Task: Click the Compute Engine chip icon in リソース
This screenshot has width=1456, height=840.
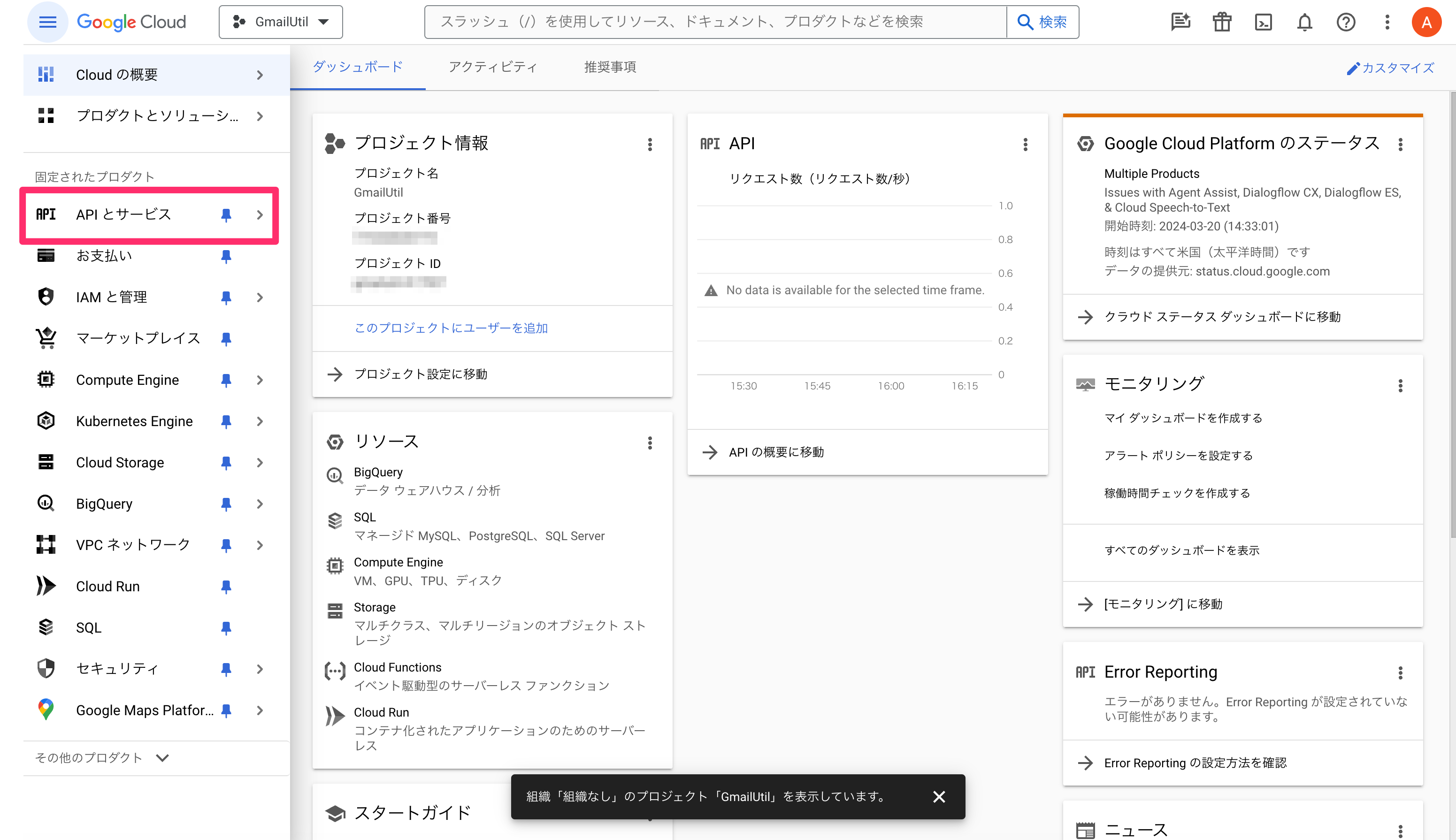Action: pyautogui.click(x=335, y=565)
